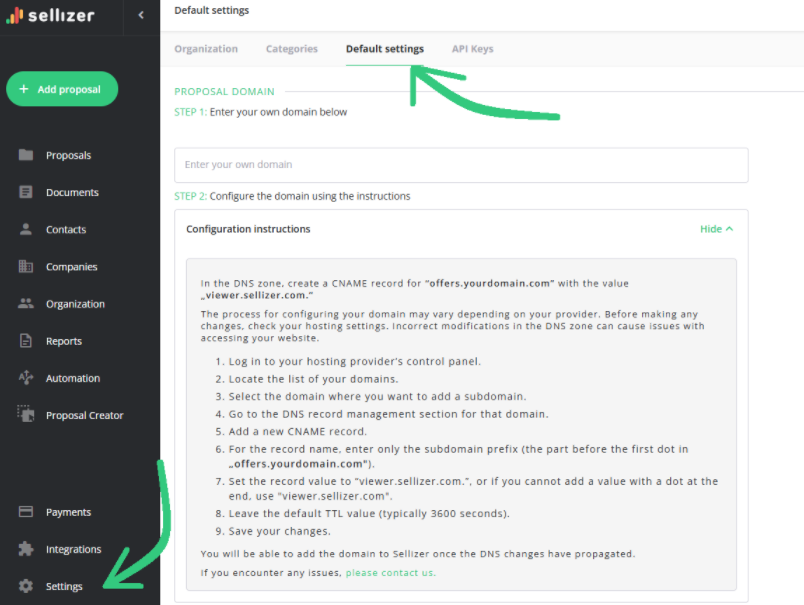The width and height of the screenshot is (804, 605).
Task: Collapse the sidebar with the chevron arrow
Action: tap(141, 15)
